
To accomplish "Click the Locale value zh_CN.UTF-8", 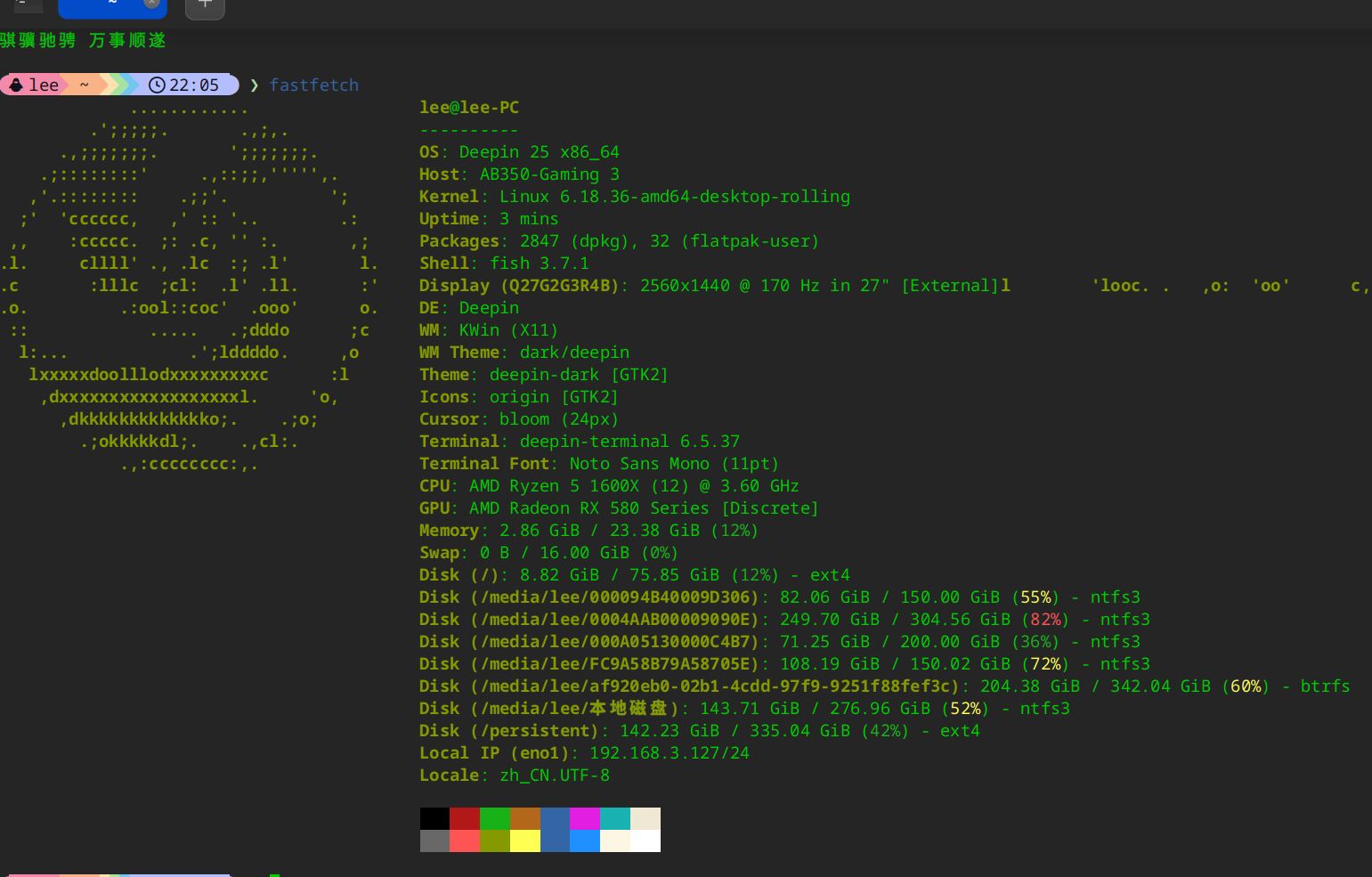I will pyautogui.click(x=555, y=775).
